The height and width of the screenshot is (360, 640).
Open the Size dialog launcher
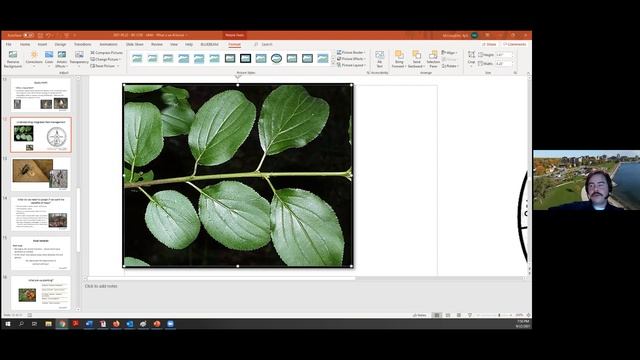[x=515, y=73]
